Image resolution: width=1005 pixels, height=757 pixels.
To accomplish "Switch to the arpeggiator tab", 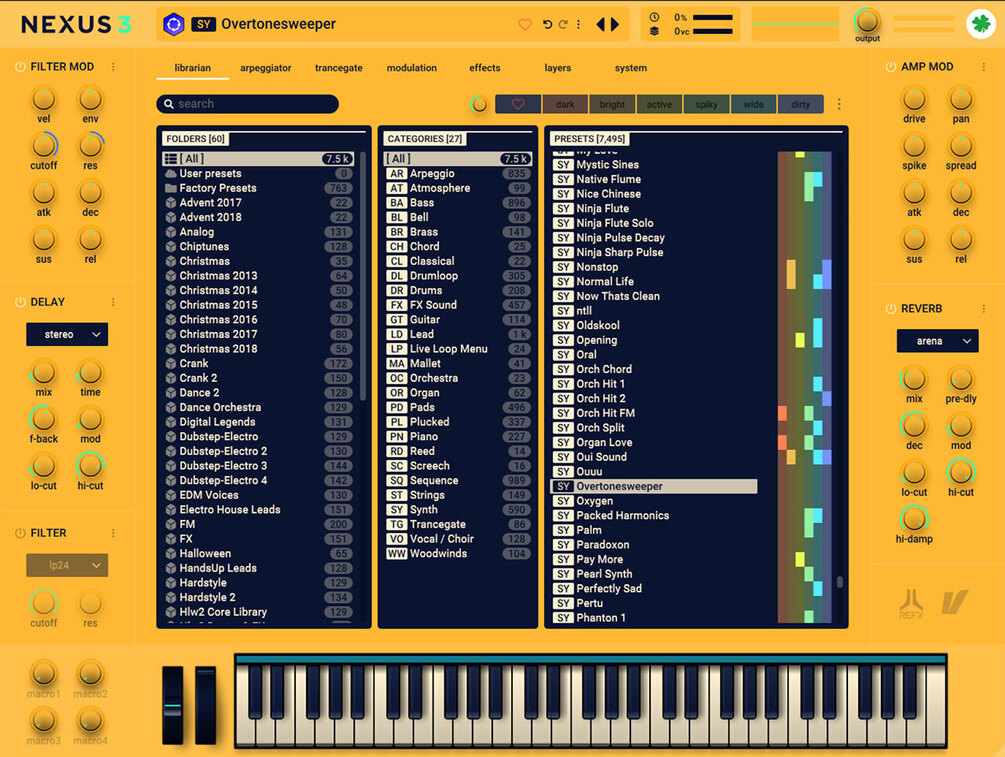I will pos(265,68).
